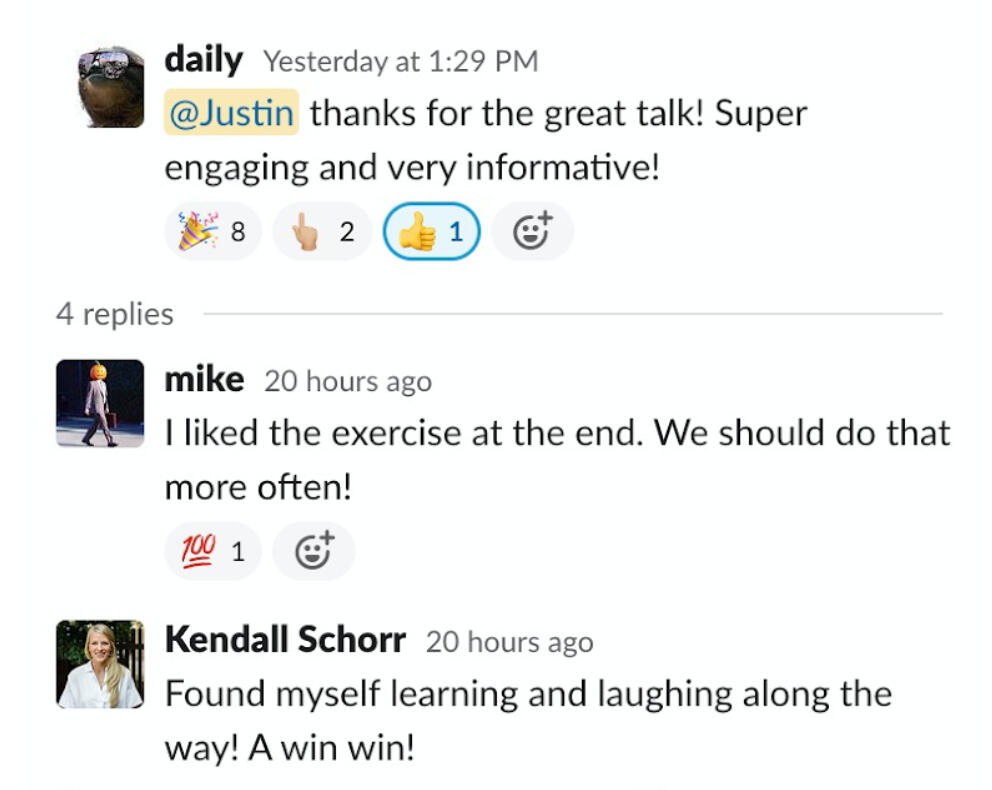Click the pointing finger reaction emoji
992x790 pixels.
point(306,232)
